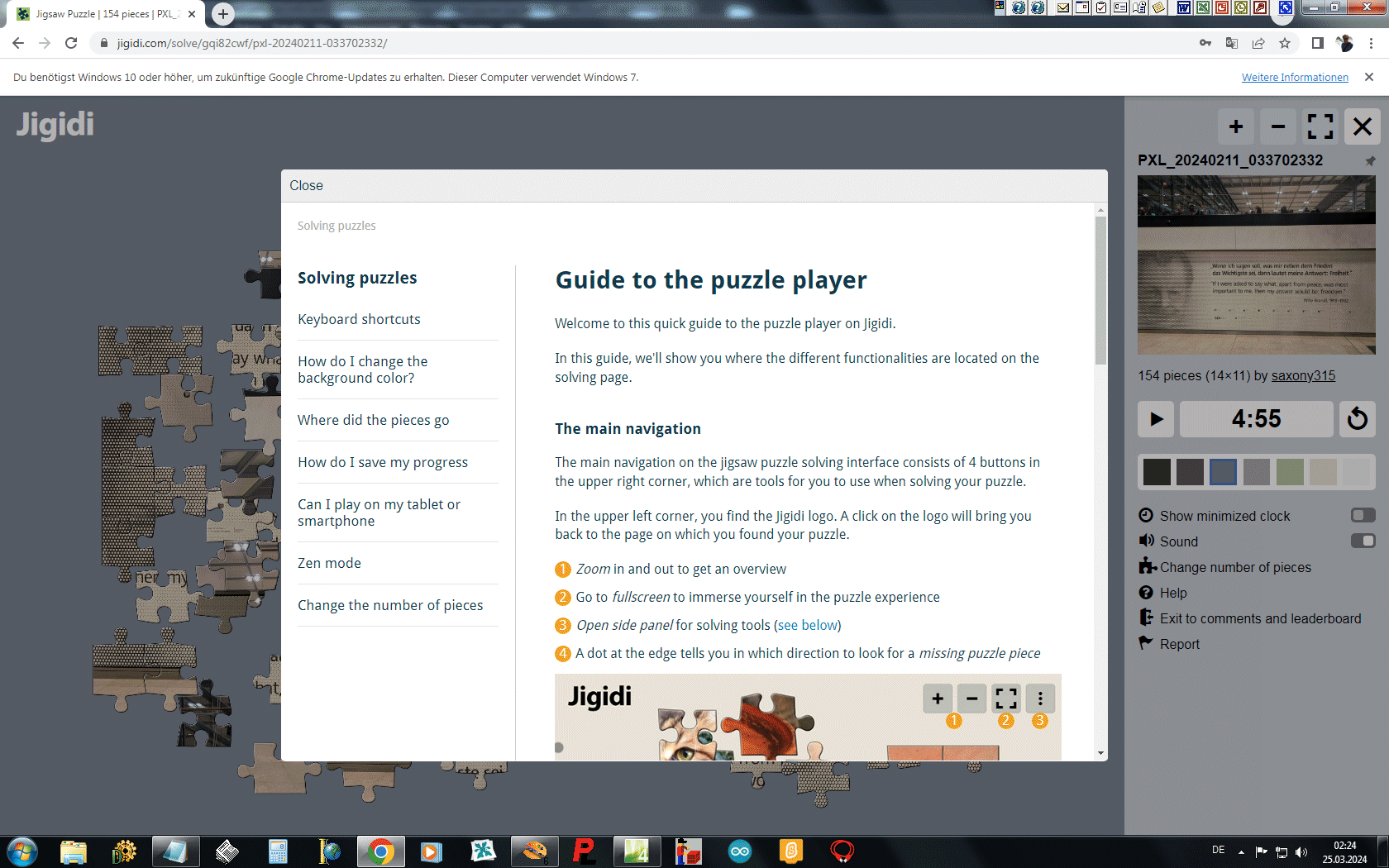Toggle Show minimized clock switch
Screen dimensions: 1389x868
pyautogui.click(x=1363, y=516)
